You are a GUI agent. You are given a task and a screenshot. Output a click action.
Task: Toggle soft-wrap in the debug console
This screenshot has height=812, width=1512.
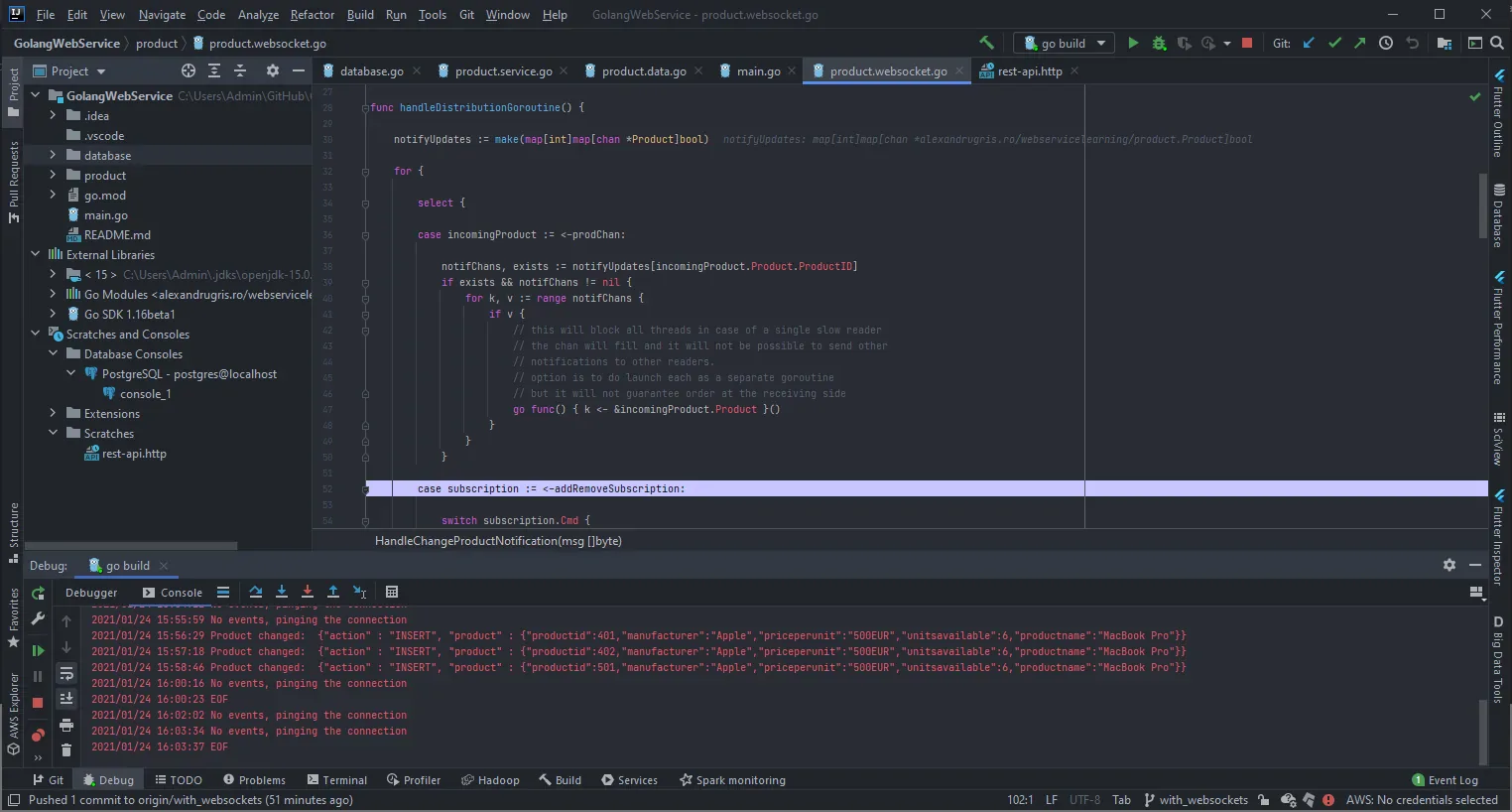(66, 674)
